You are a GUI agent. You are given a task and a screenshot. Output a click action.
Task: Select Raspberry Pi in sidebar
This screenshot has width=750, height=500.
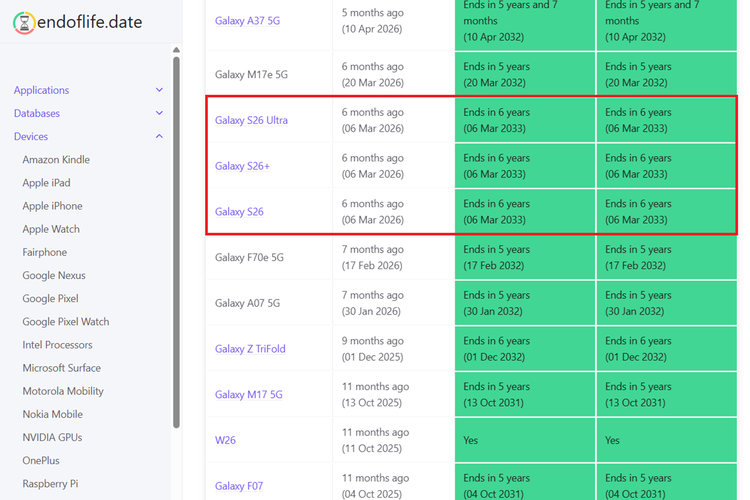tap(50, 484)
